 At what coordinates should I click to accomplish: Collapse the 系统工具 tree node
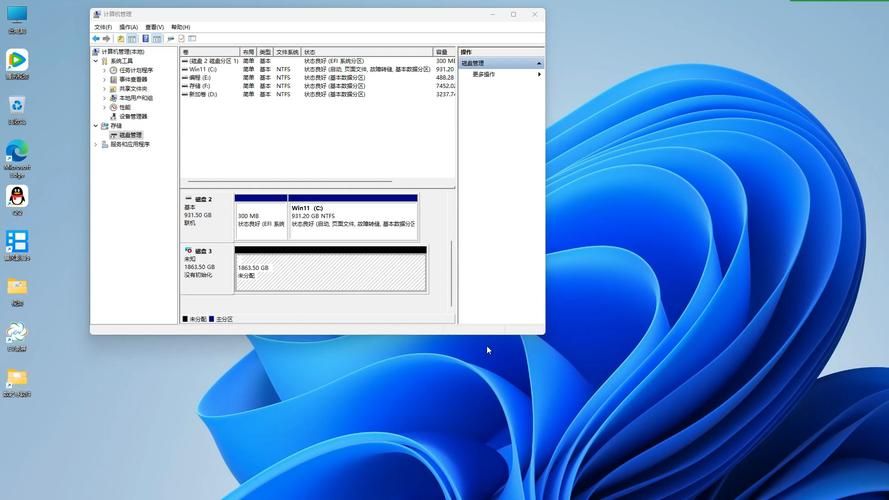point(96,61)
